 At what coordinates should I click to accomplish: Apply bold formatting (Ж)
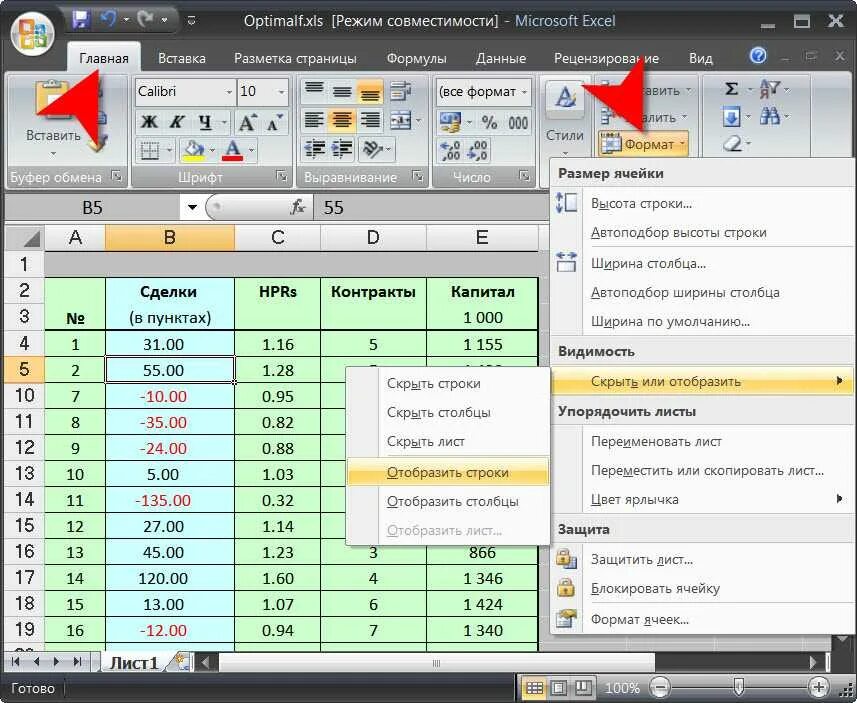coord(148,122)
